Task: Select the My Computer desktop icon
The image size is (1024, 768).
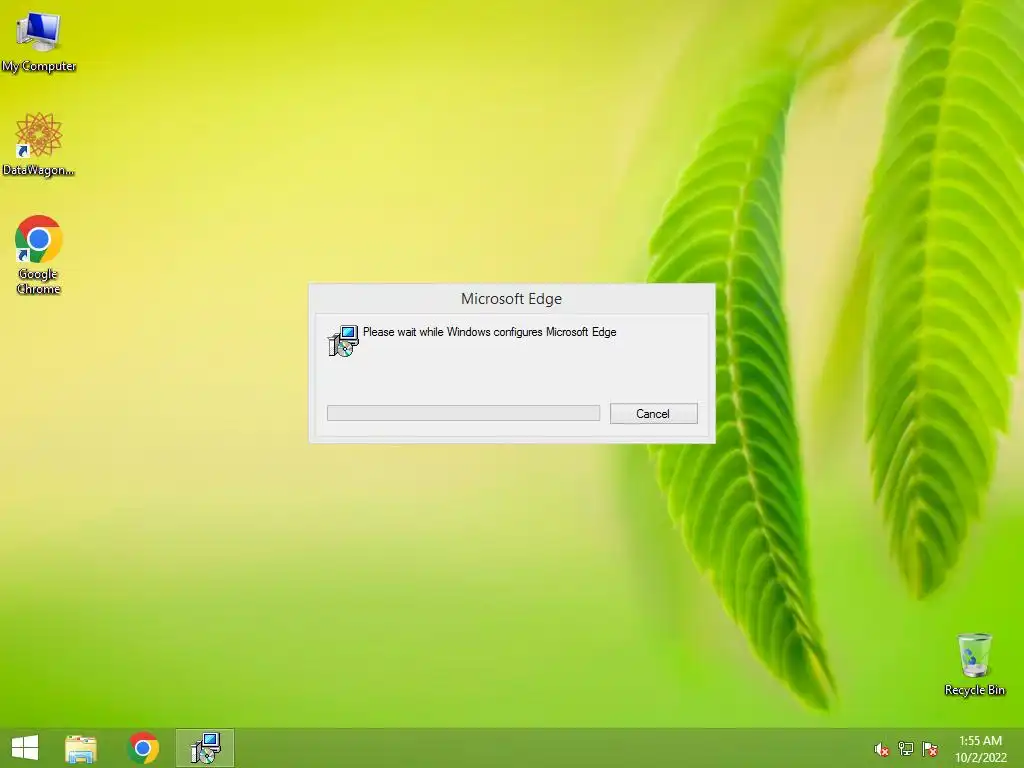Action: click(x=39, y=42)
